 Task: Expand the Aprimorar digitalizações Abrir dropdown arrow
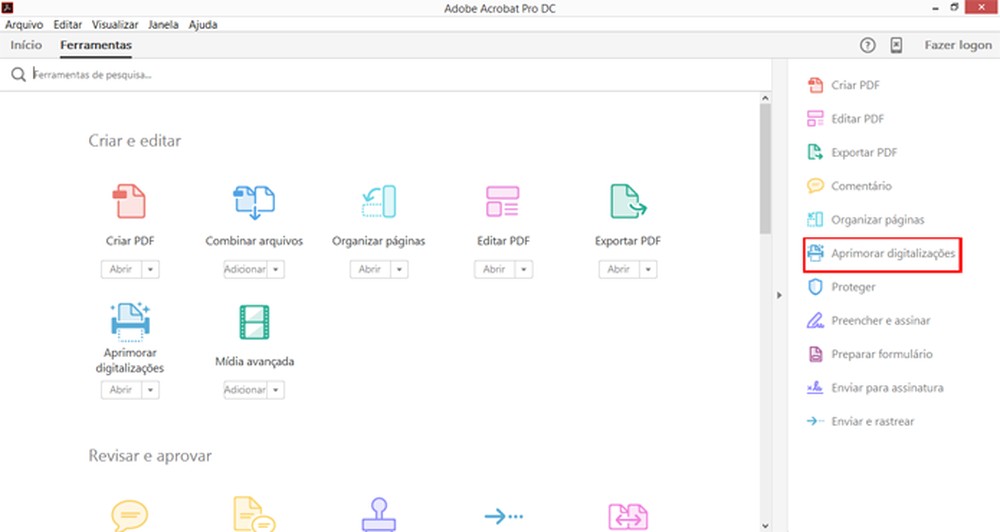pyautogui.click(x=151, y=390)
